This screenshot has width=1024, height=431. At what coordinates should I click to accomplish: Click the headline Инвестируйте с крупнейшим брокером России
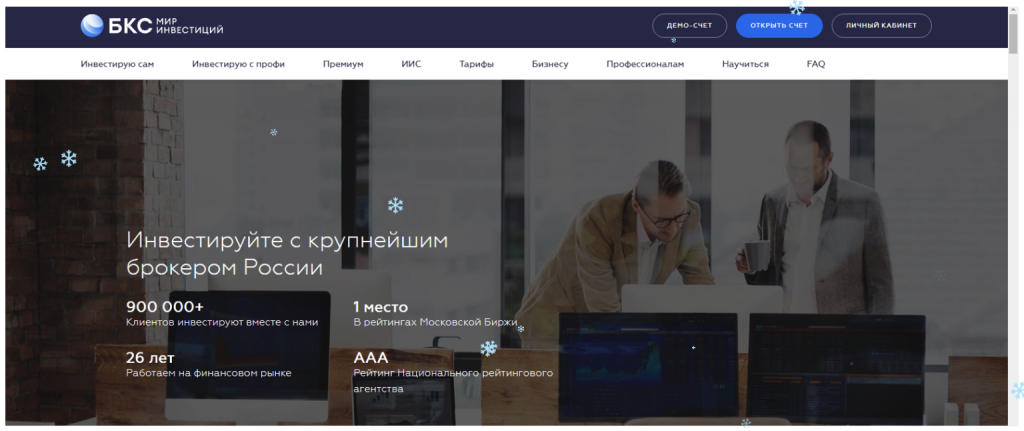[x=287, y=254]
